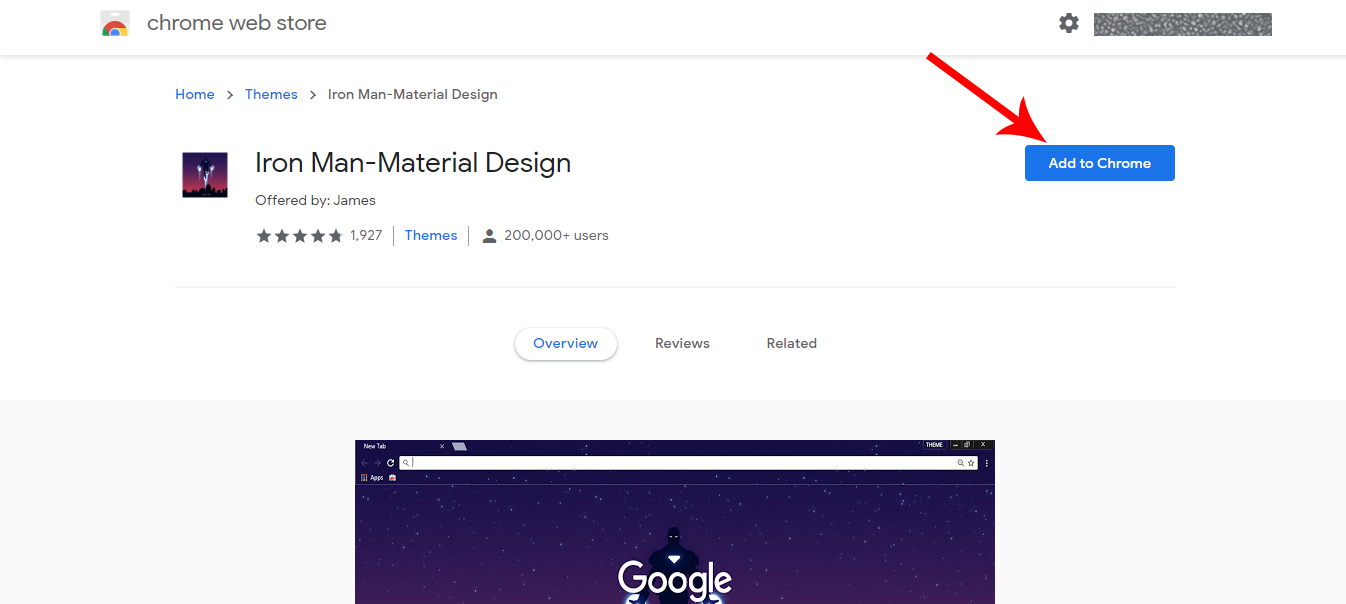1346x604 pixels.
Task: Open Themes category link beside rating
Action: point(431,236)
